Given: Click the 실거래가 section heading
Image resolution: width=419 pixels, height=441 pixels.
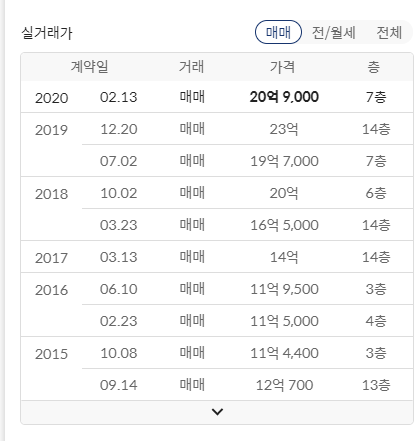Looking at the screenshot, I should click(x=47, y=33).
